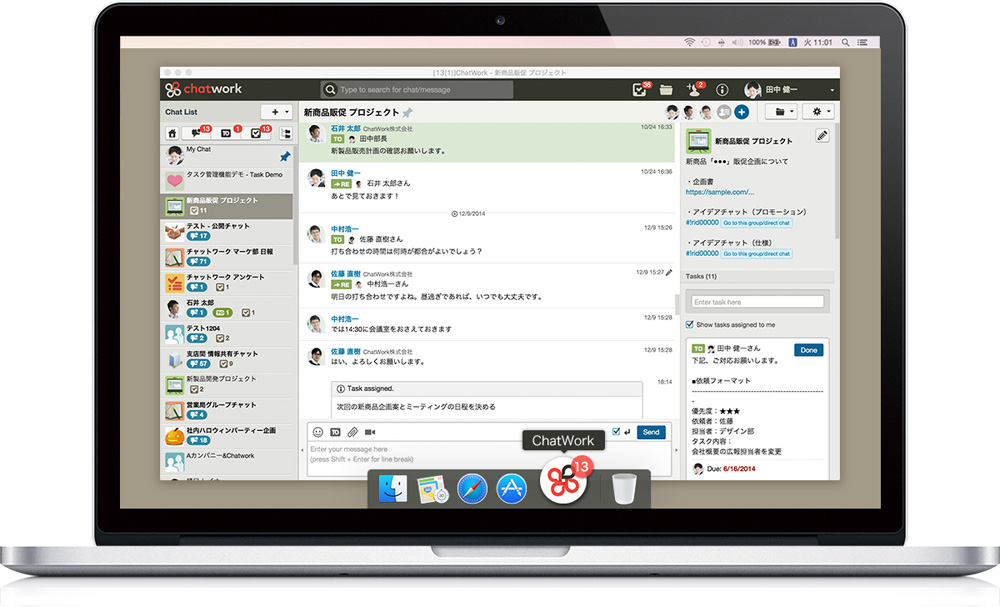Open Maps app in dock
The width and height of the screenshot is (1000, 607).
[432, 489]
